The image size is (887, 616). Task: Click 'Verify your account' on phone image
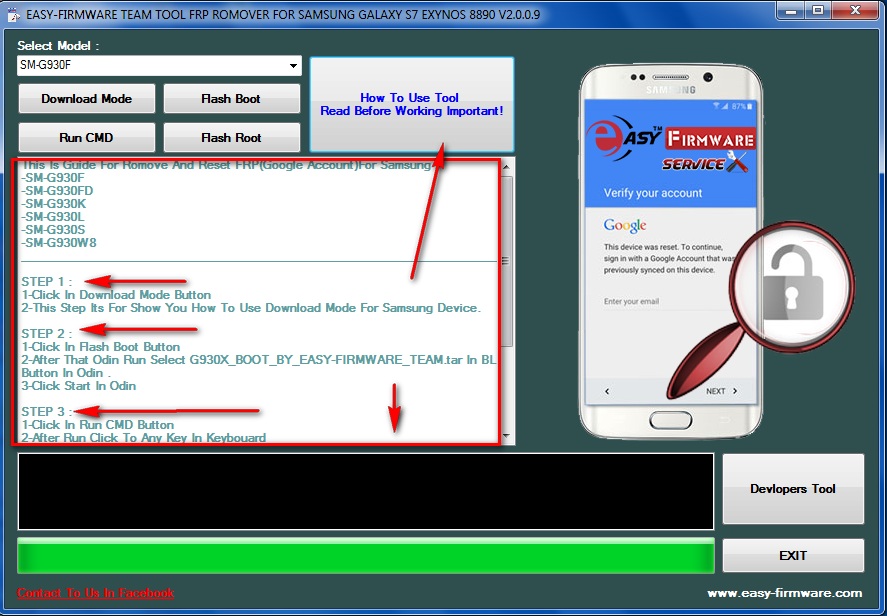652,193
